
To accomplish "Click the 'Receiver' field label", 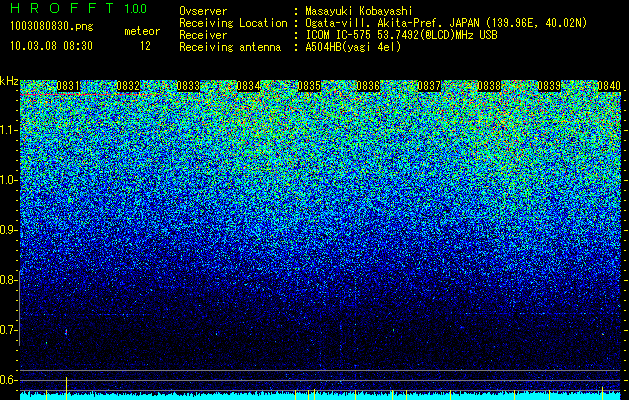I will pyautogui.click(x=203, y=35).
